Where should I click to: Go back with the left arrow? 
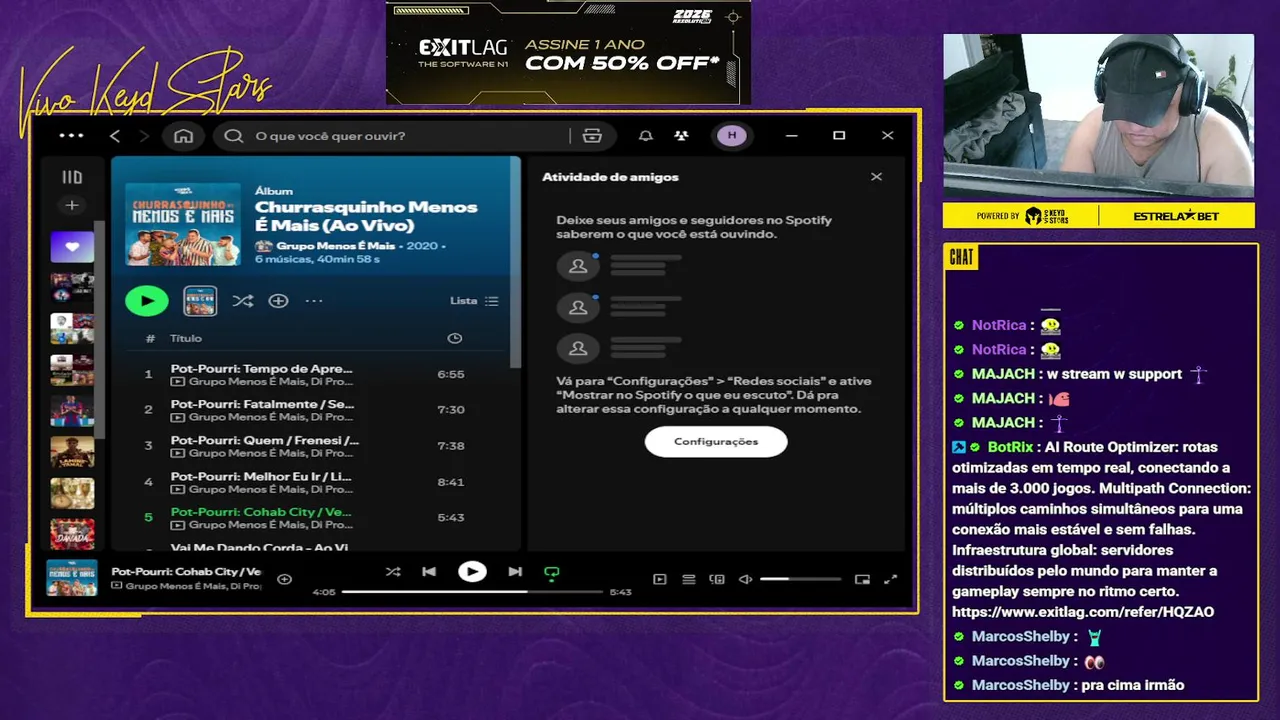(x=115, y=136)
